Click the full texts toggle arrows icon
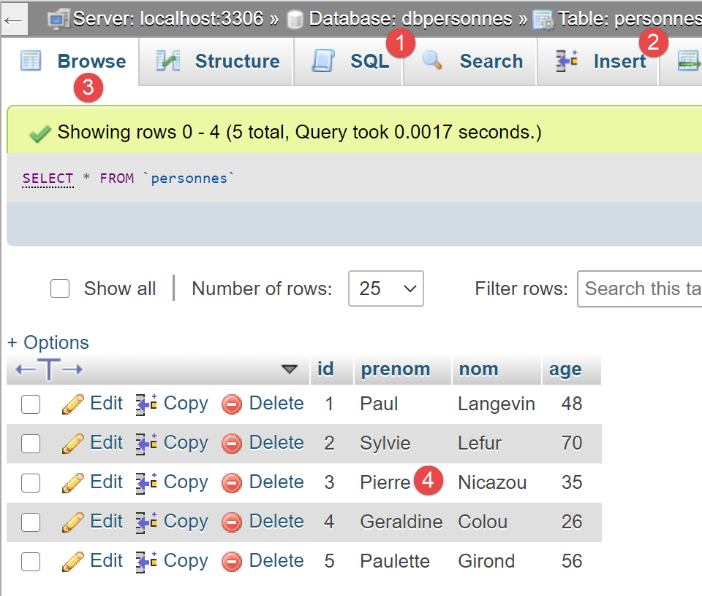This screenshot has height=596, width=702. pos(48,369)
